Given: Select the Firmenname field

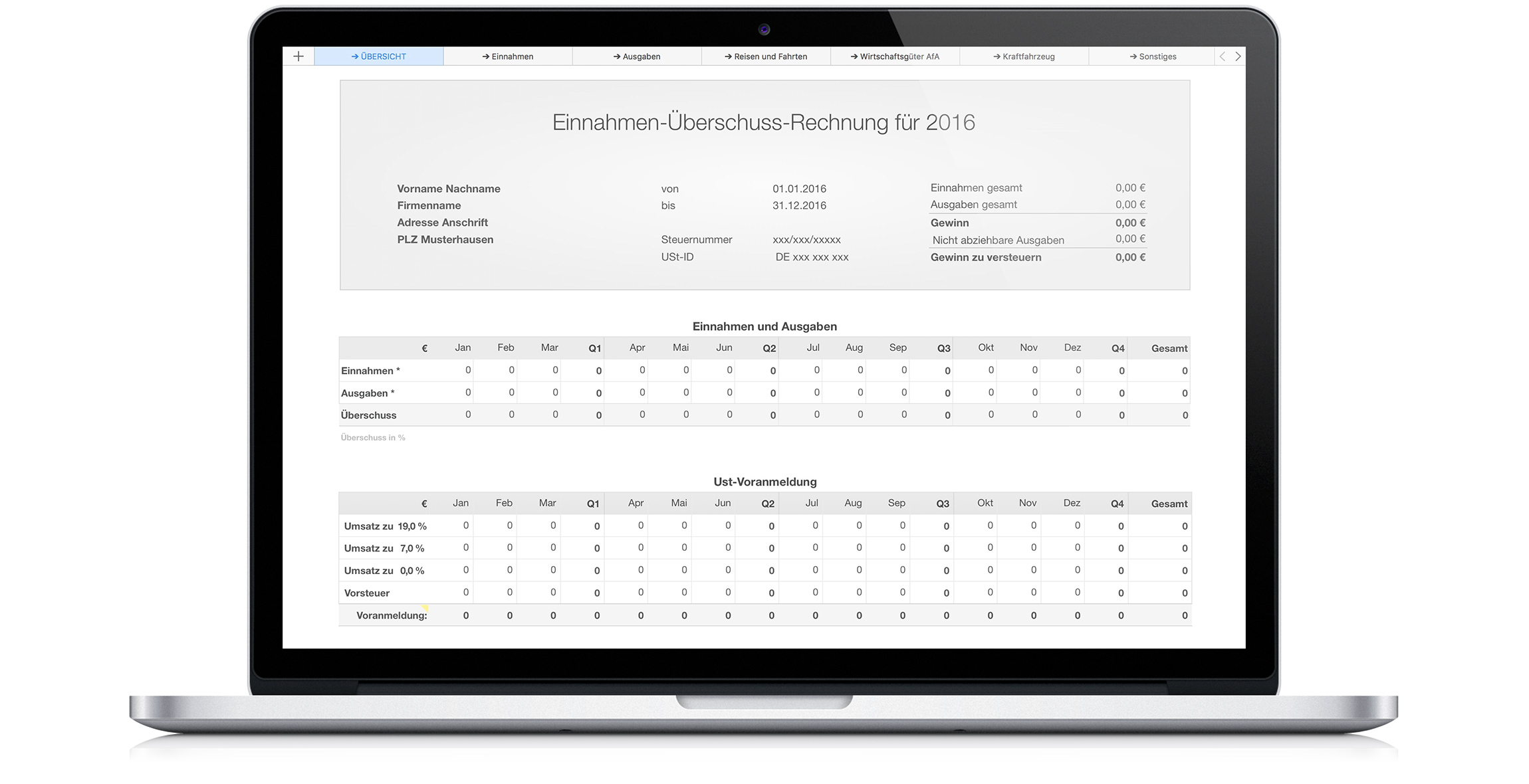Looking at the screenshot, I should tap(429, 205).
